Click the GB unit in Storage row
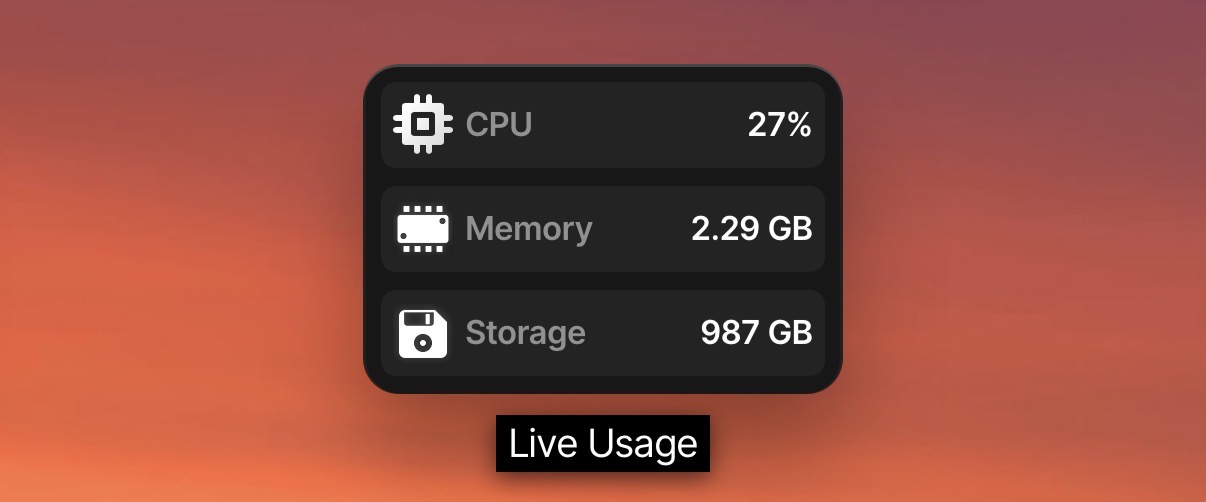The image size is (1206, 502). pyautogui.click(x=789, y=333)
